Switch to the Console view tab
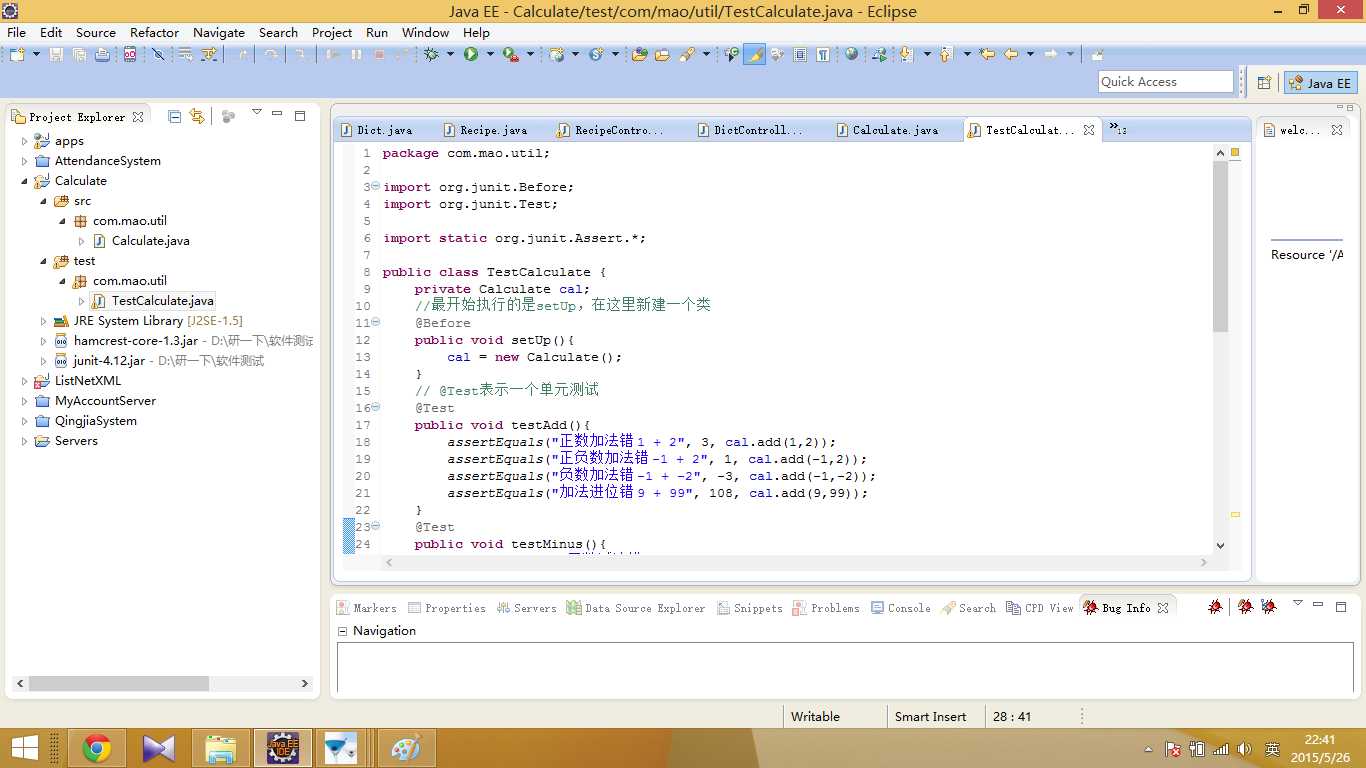The image size is (1366, 768). (900, 608)
